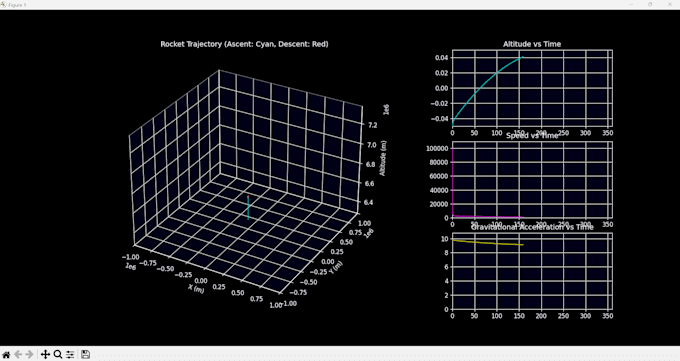
Task: Click the −0.02 tick on altitude plot
Action: point(439,103)
